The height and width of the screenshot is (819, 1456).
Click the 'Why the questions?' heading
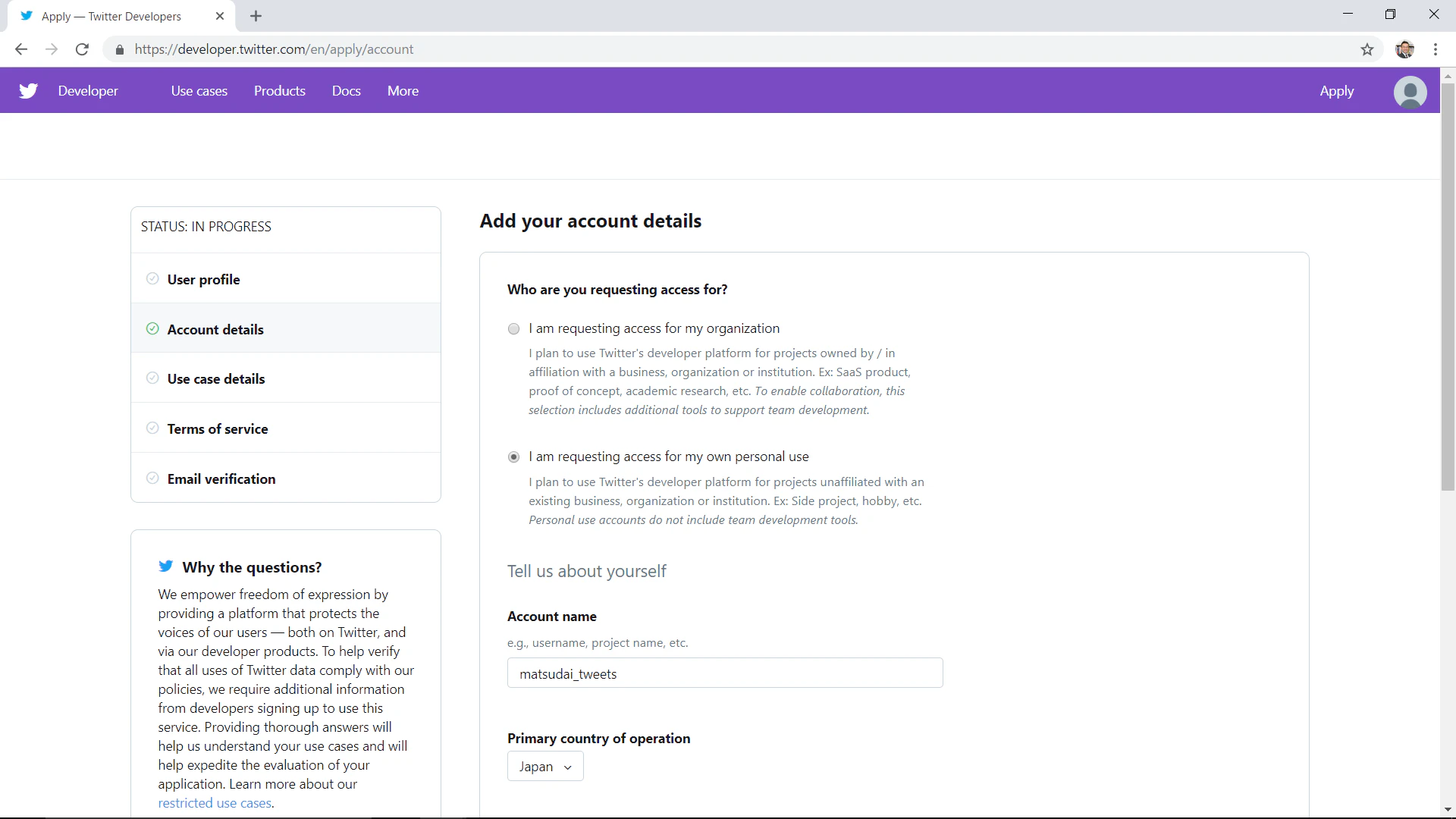[x=252, y=567]
